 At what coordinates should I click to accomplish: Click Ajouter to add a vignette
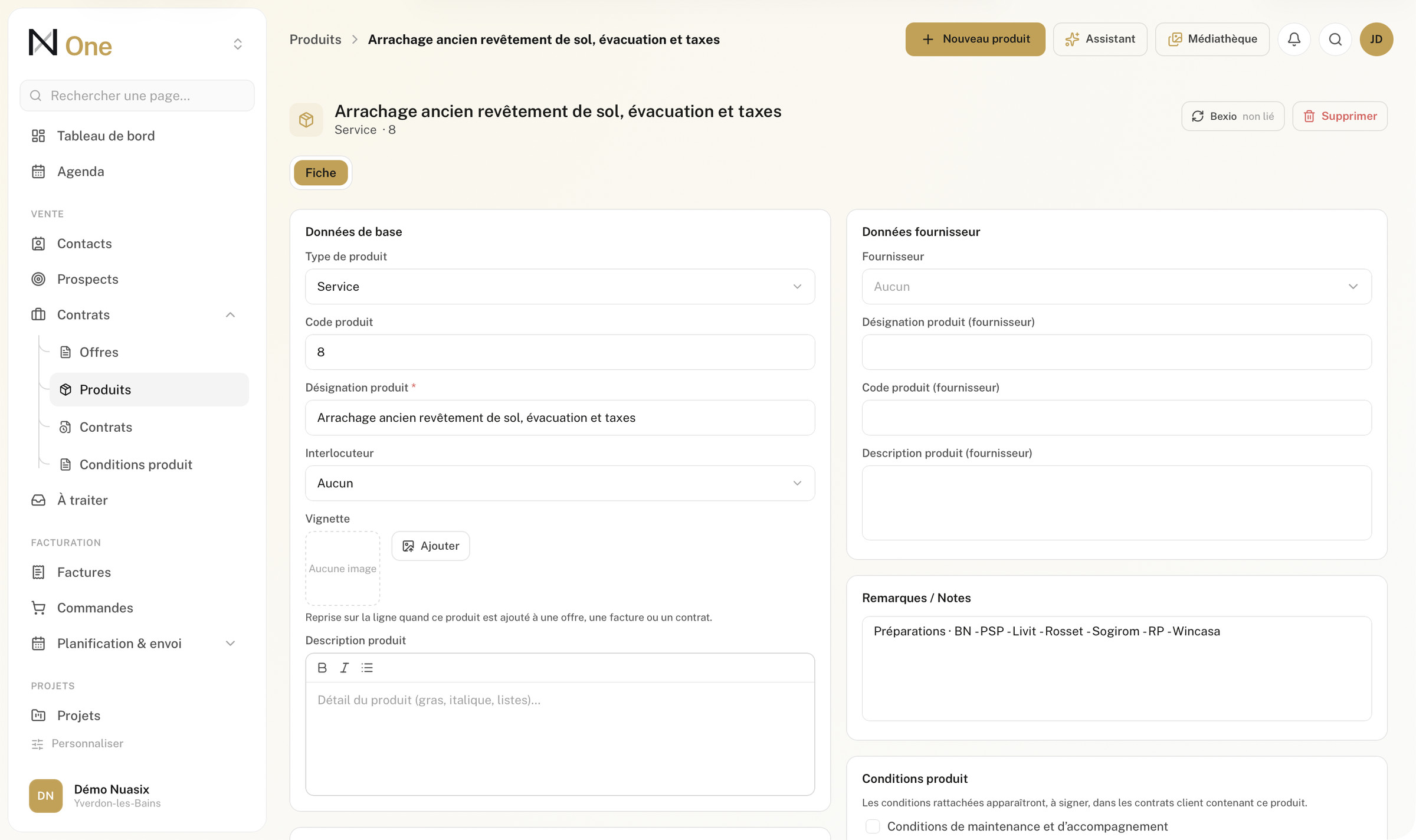[x=431, y=546]
